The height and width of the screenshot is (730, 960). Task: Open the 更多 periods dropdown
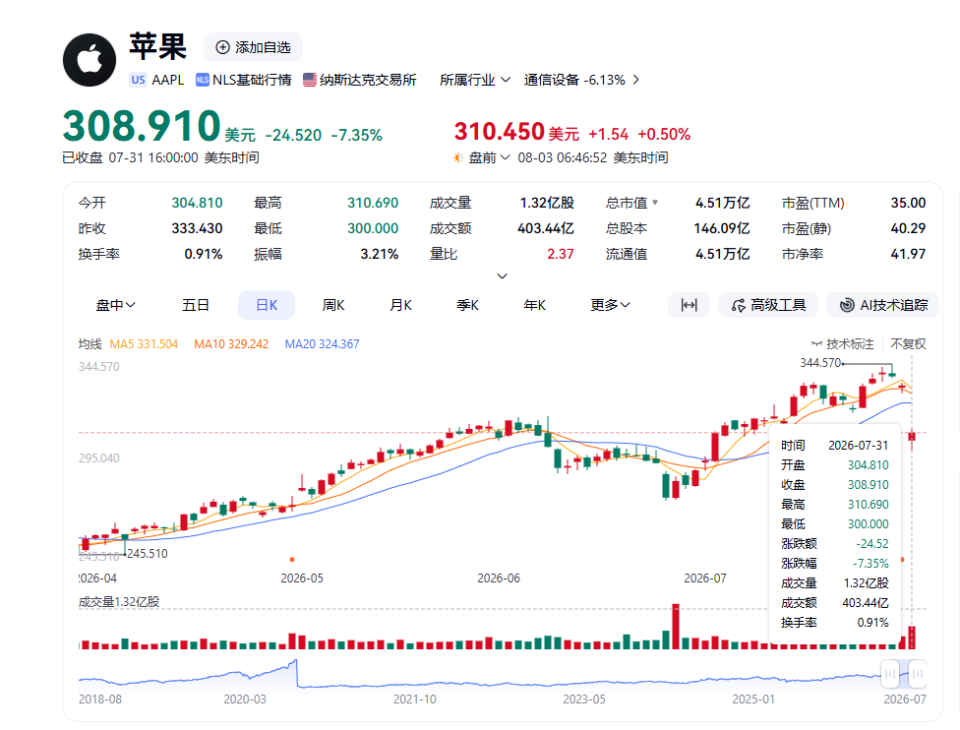click(610, 305)
